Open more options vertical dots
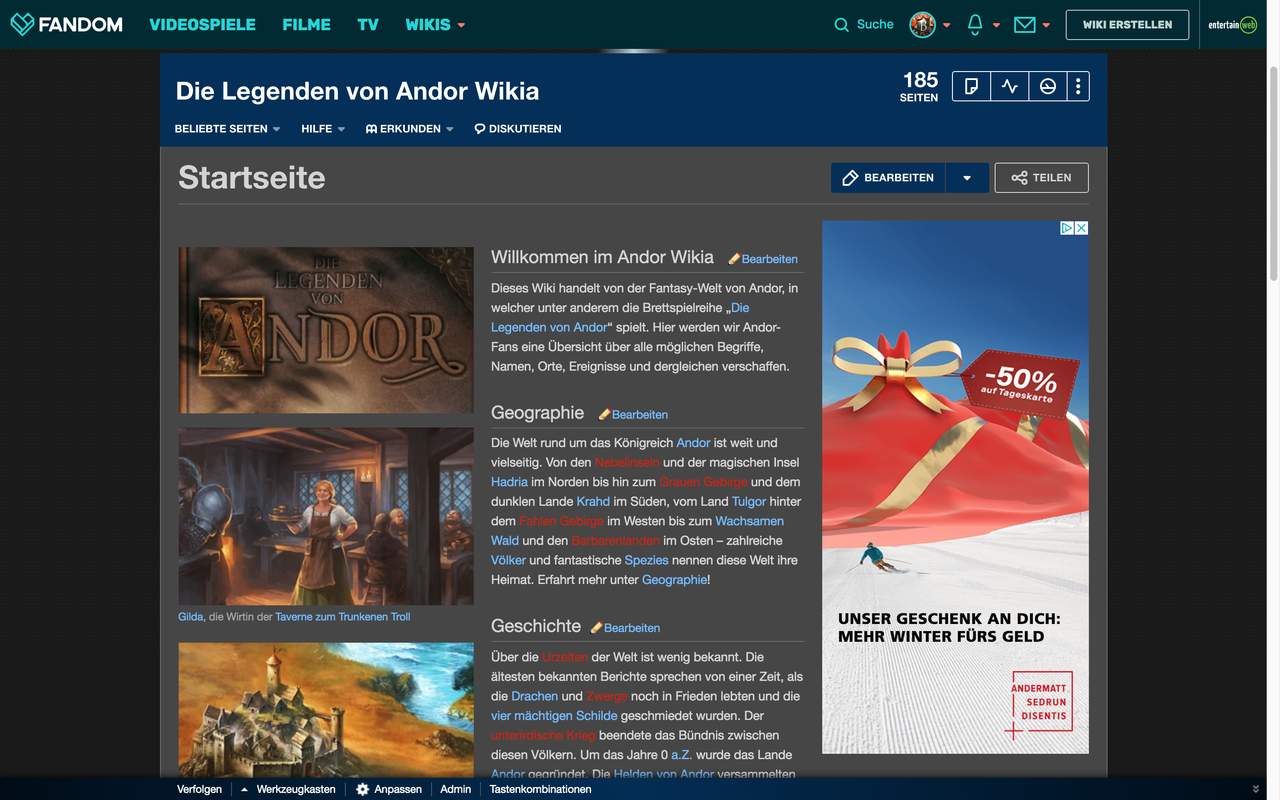This screenshot has width=1280, height=800. pyautogui.click(x=1078, y=87)
